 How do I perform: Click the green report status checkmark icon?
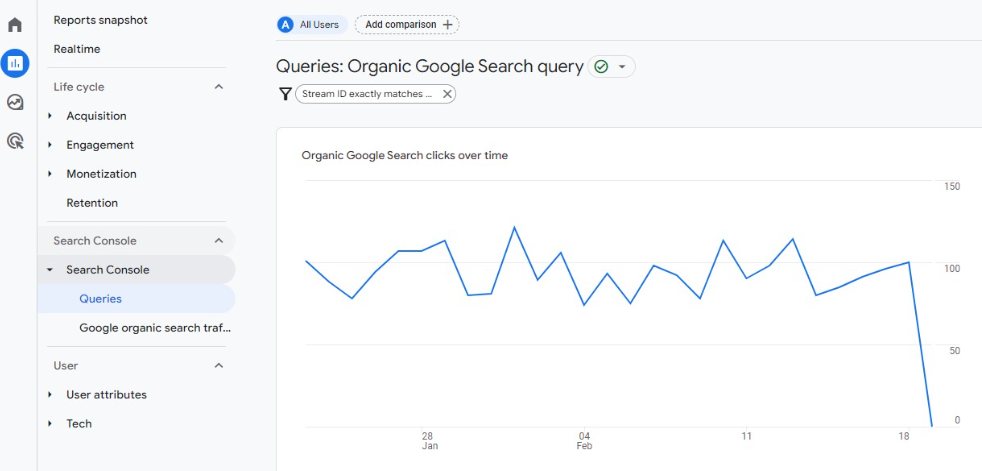601,67
